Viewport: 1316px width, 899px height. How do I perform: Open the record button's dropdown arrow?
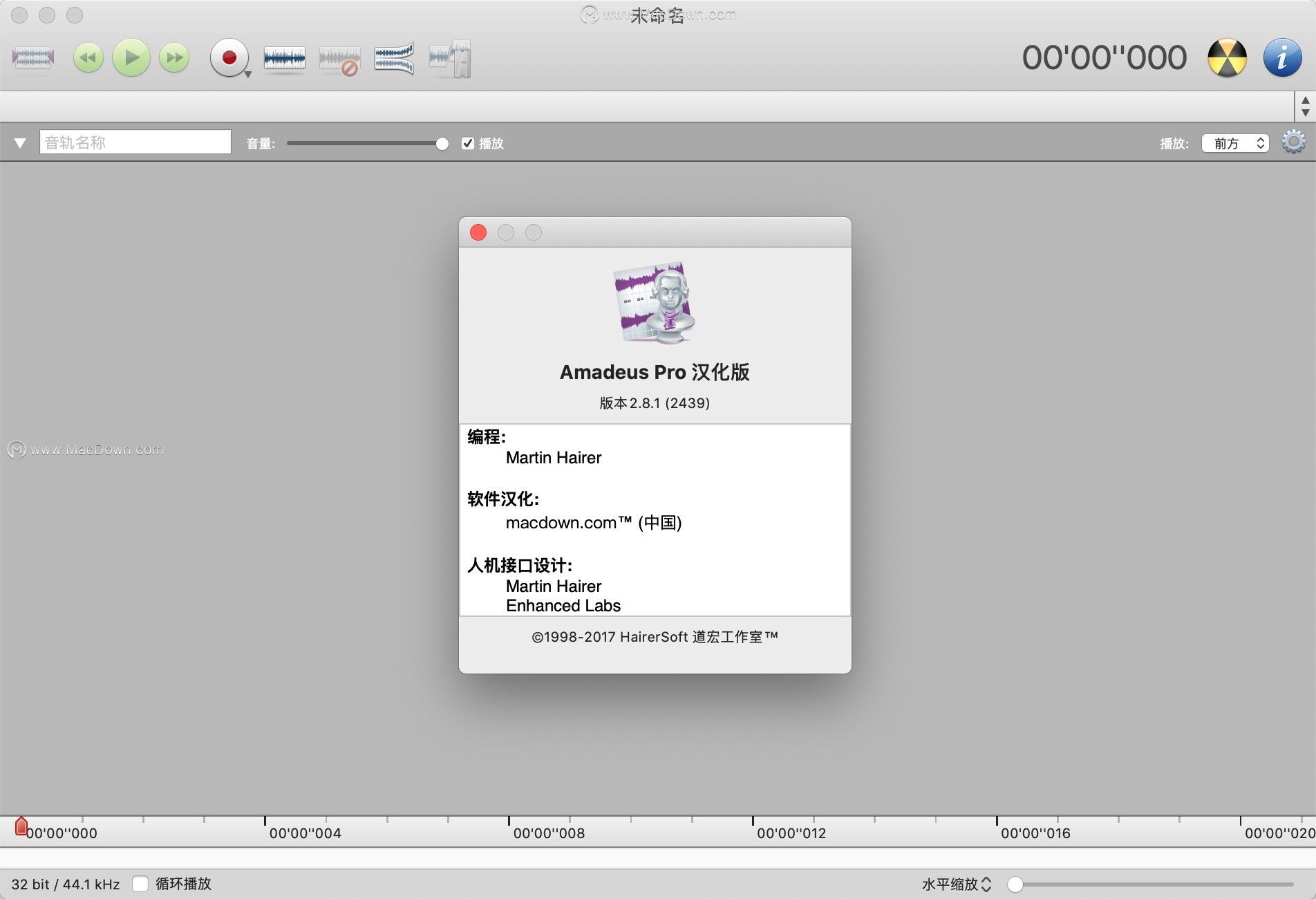click(x=247, y=75)
